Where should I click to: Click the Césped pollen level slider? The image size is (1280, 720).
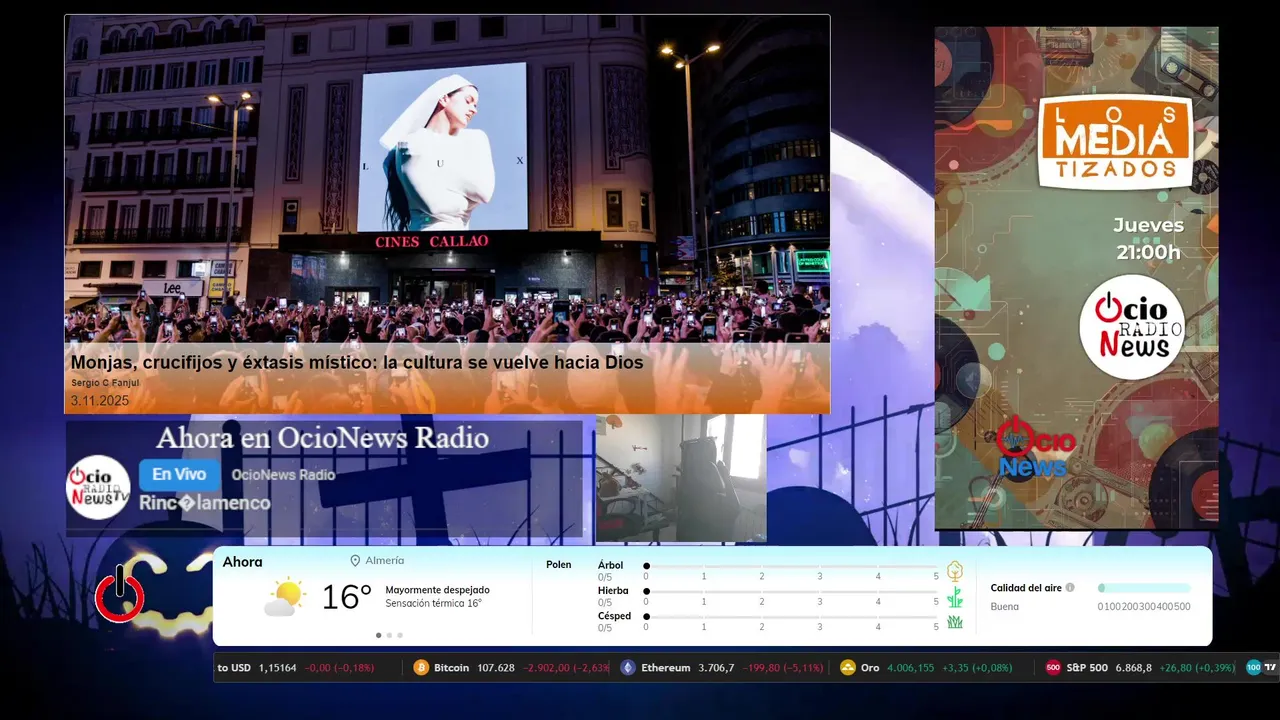pyautogui.click(x=791, y=617)
